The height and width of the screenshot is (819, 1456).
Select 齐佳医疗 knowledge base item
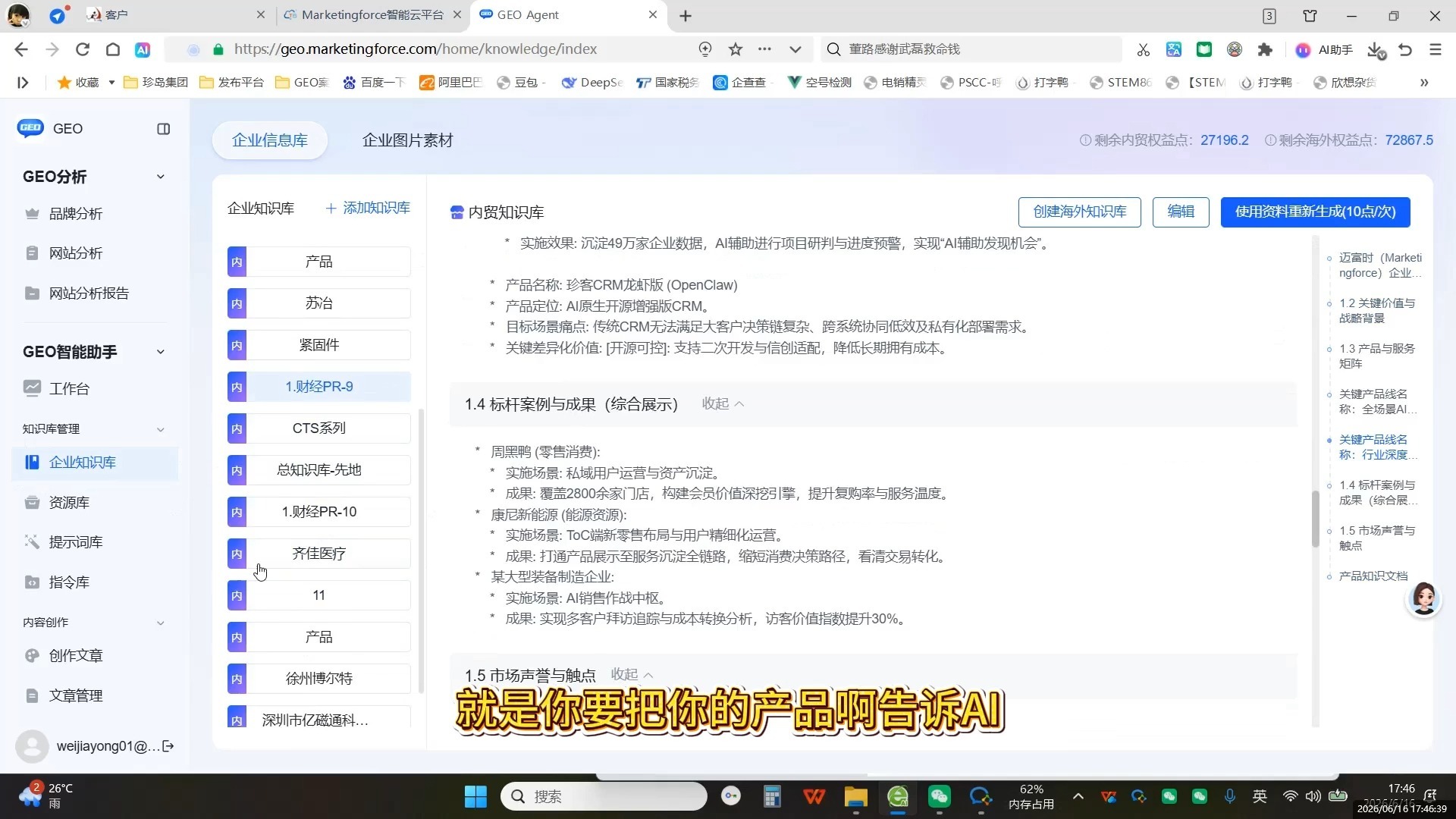pos(319,554)
